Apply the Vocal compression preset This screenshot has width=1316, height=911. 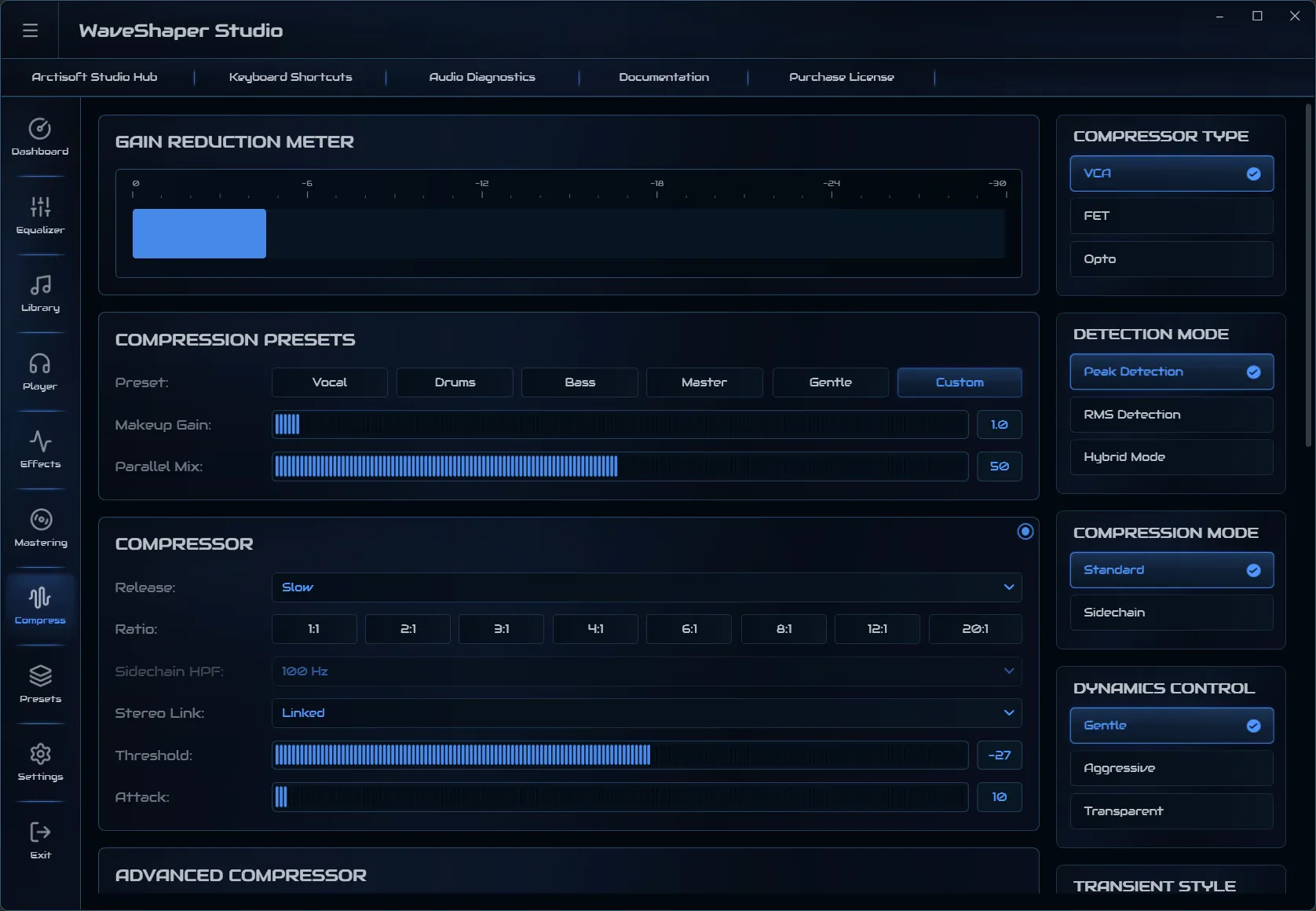coord(330,382)
